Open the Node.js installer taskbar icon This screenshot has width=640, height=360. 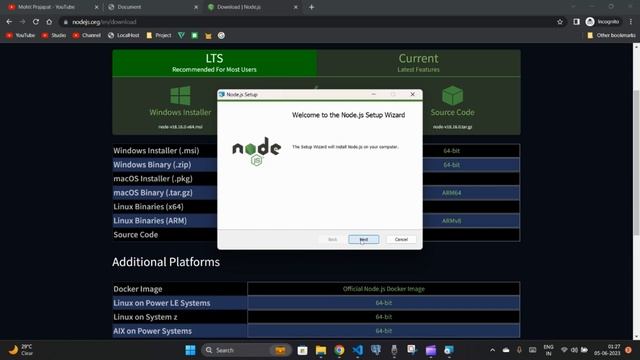coord(449,350)
